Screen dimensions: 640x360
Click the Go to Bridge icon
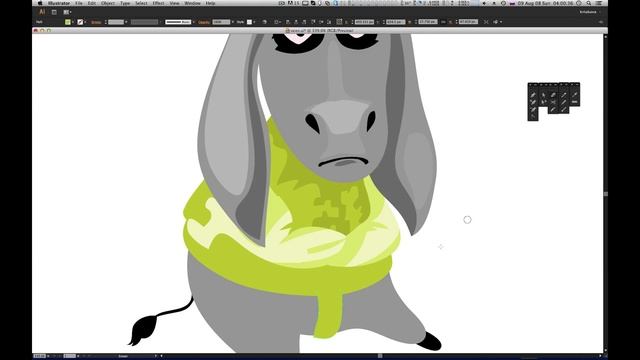54,12
